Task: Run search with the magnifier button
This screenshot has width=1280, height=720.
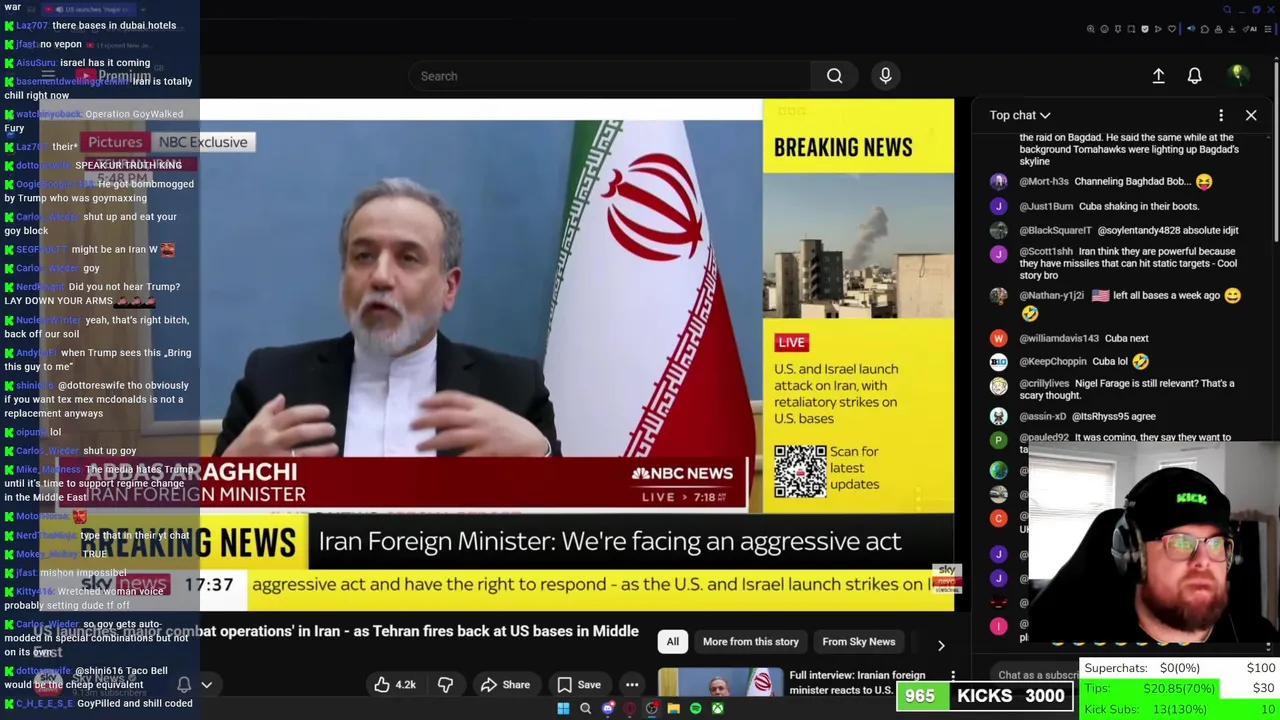Action: tap(834, 76)
